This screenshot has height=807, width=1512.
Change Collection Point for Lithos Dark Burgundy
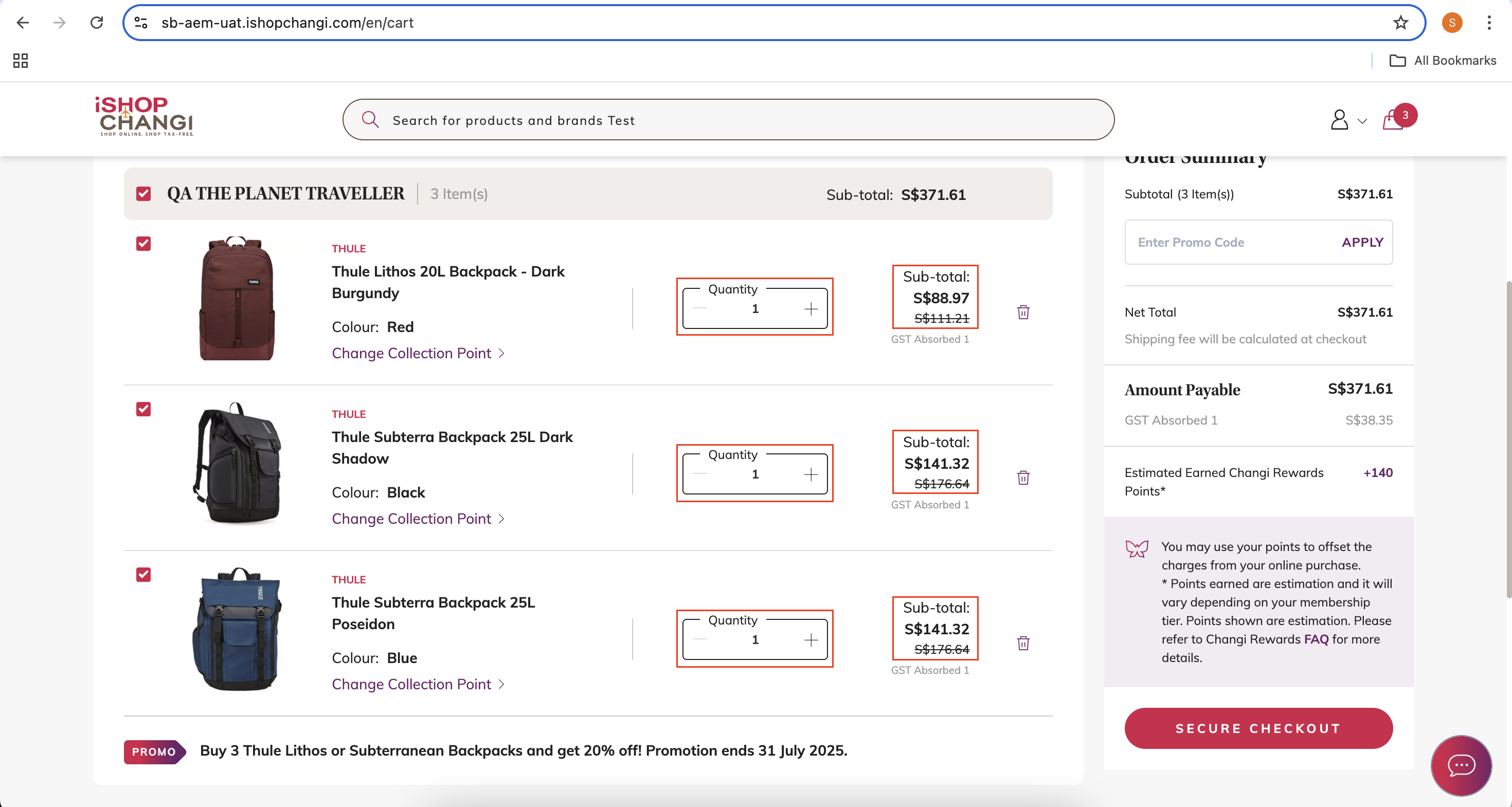(x=418, y=353)
